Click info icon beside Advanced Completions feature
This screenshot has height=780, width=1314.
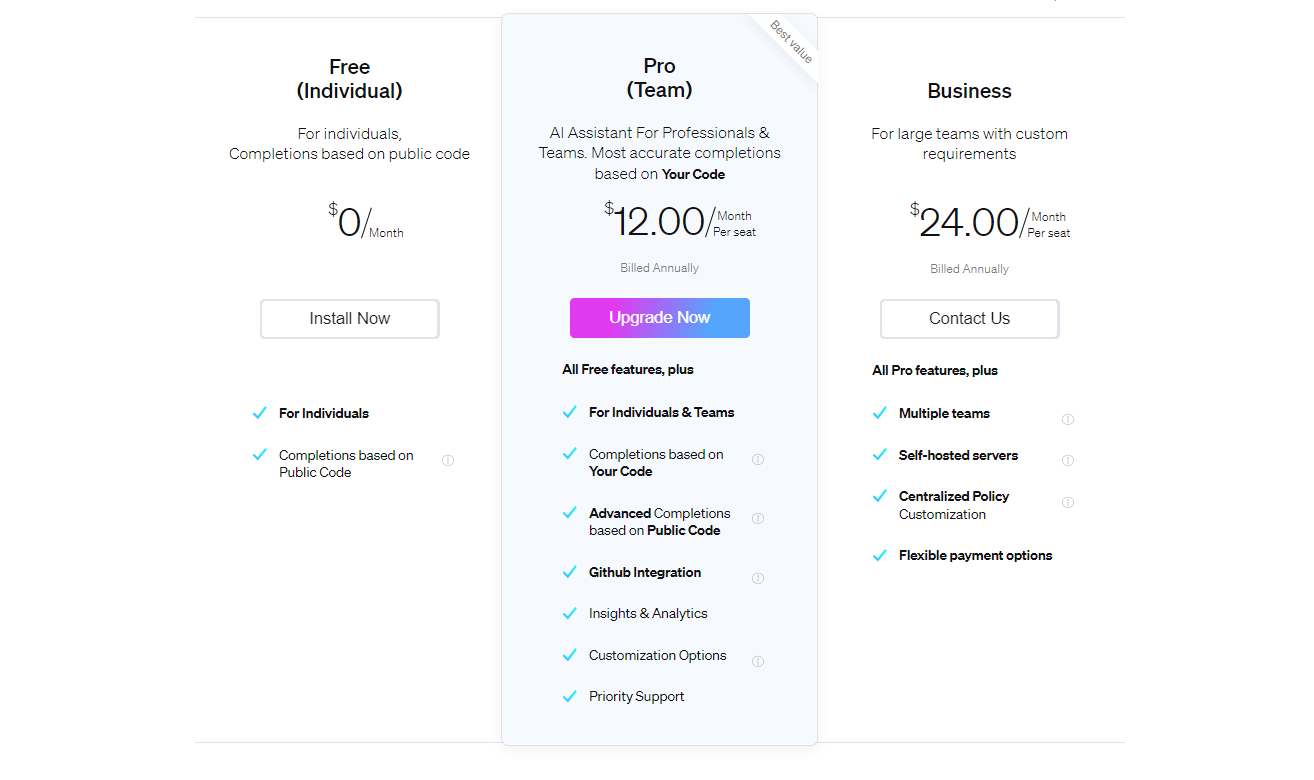758,519
